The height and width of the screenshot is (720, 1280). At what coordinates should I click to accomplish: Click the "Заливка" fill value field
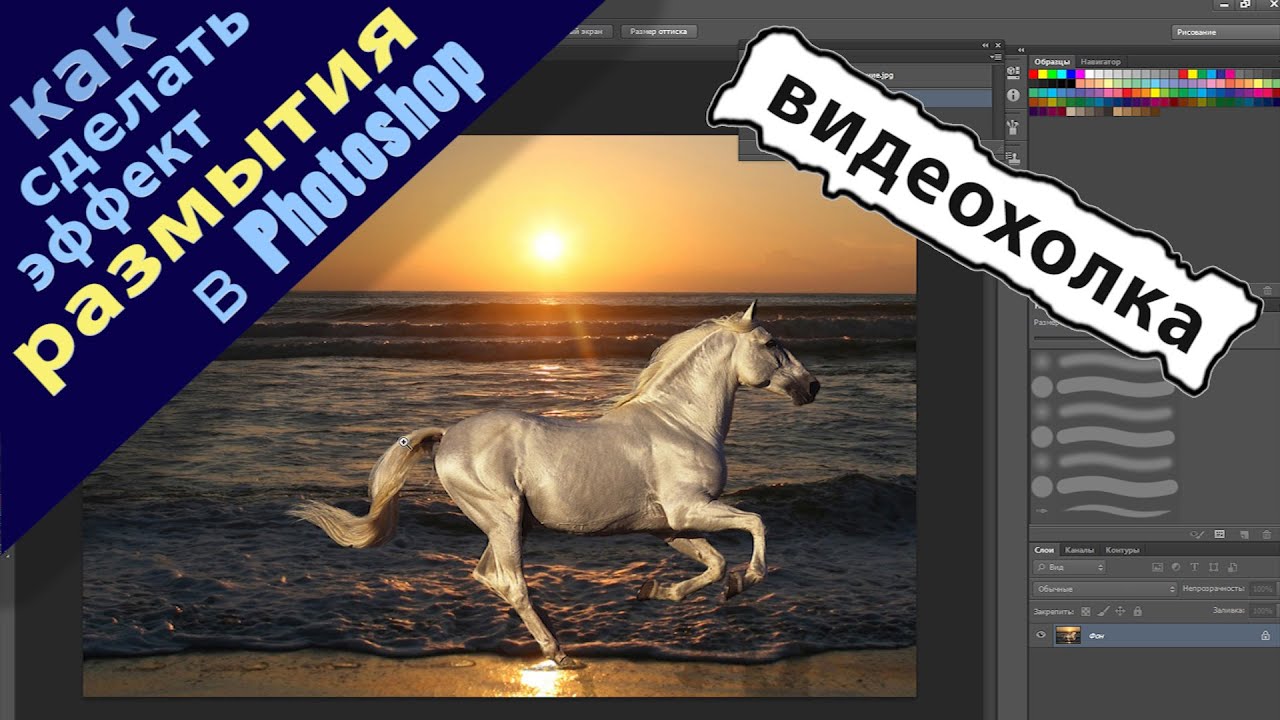click(1262, 611)
